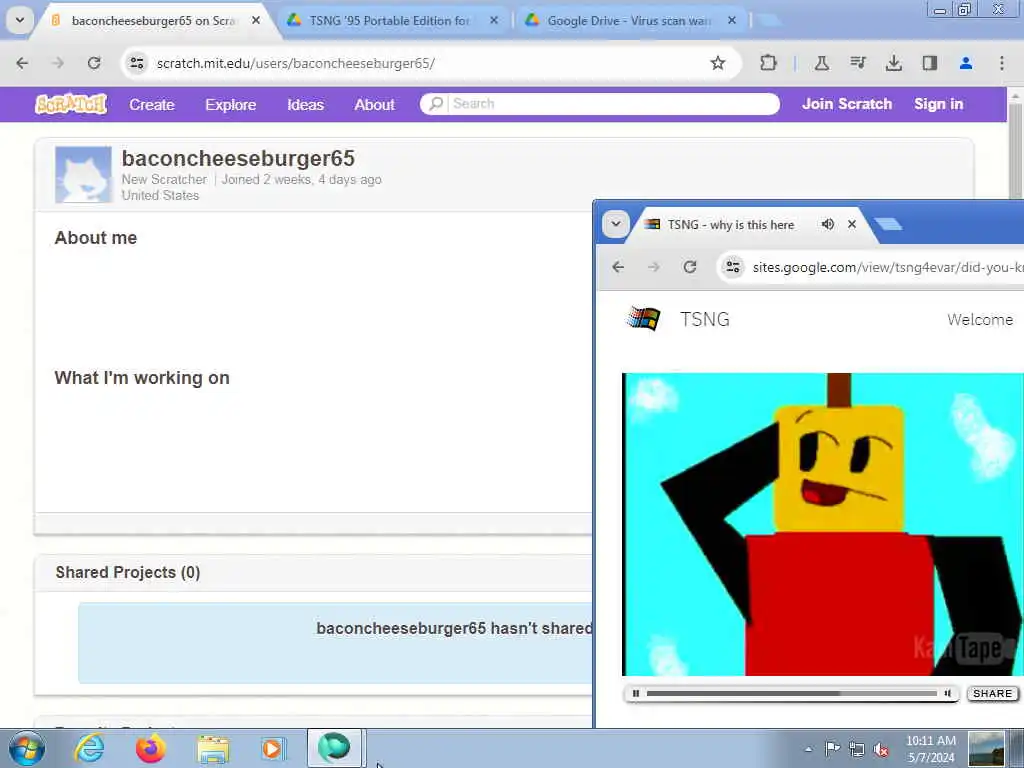Click the About me heading

96,238
